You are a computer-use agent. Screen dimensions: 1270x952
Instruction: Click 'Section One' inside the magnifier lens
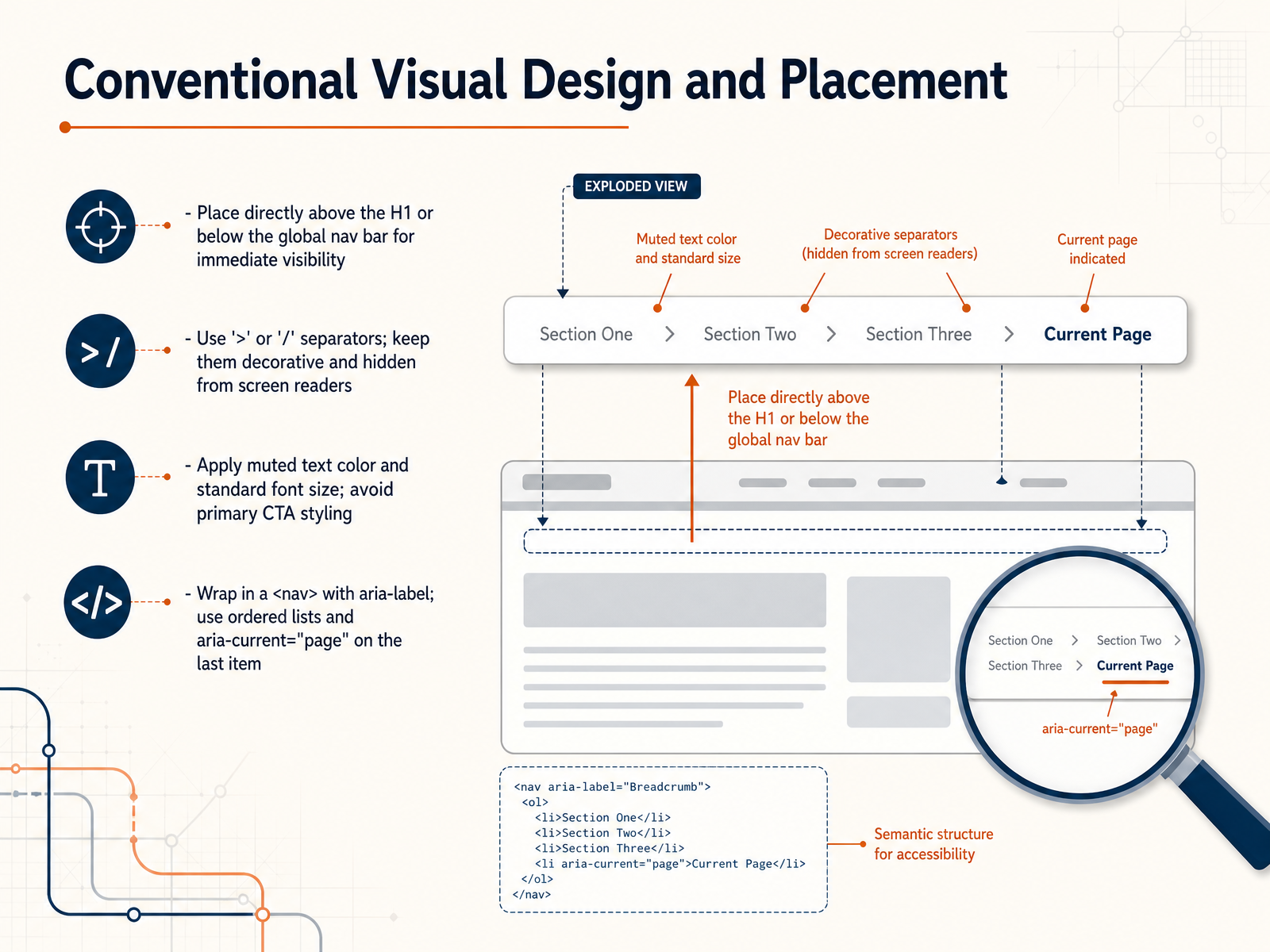pyautogui.click(x=1020, y=640)
